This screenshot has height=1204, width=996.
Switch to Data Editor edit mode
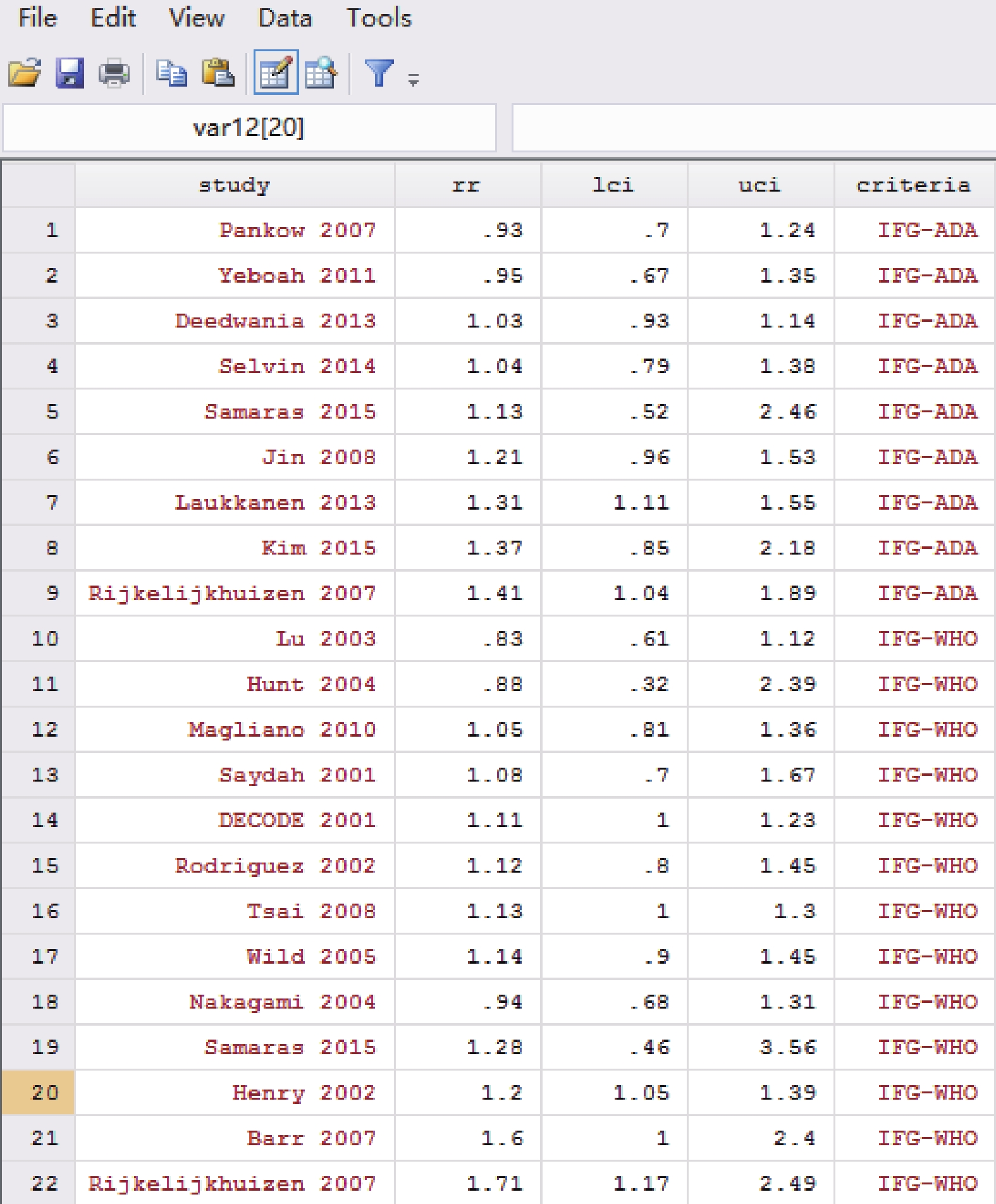[276, 72]
